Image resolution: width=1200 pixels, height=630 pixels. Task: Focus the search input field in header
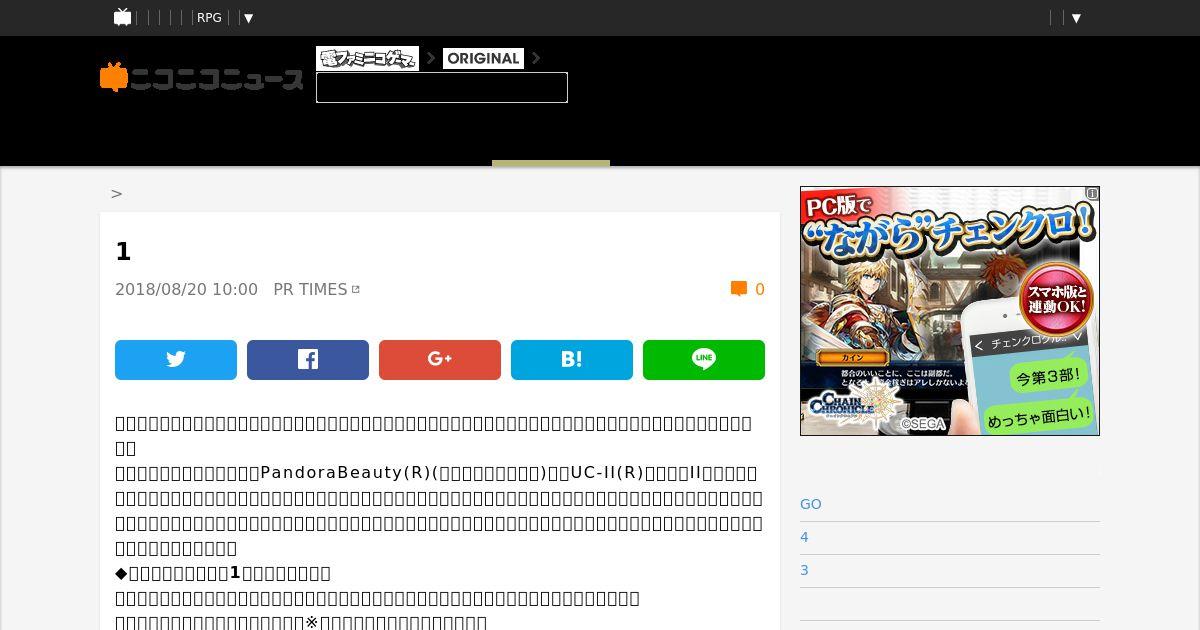pos(442,87)
